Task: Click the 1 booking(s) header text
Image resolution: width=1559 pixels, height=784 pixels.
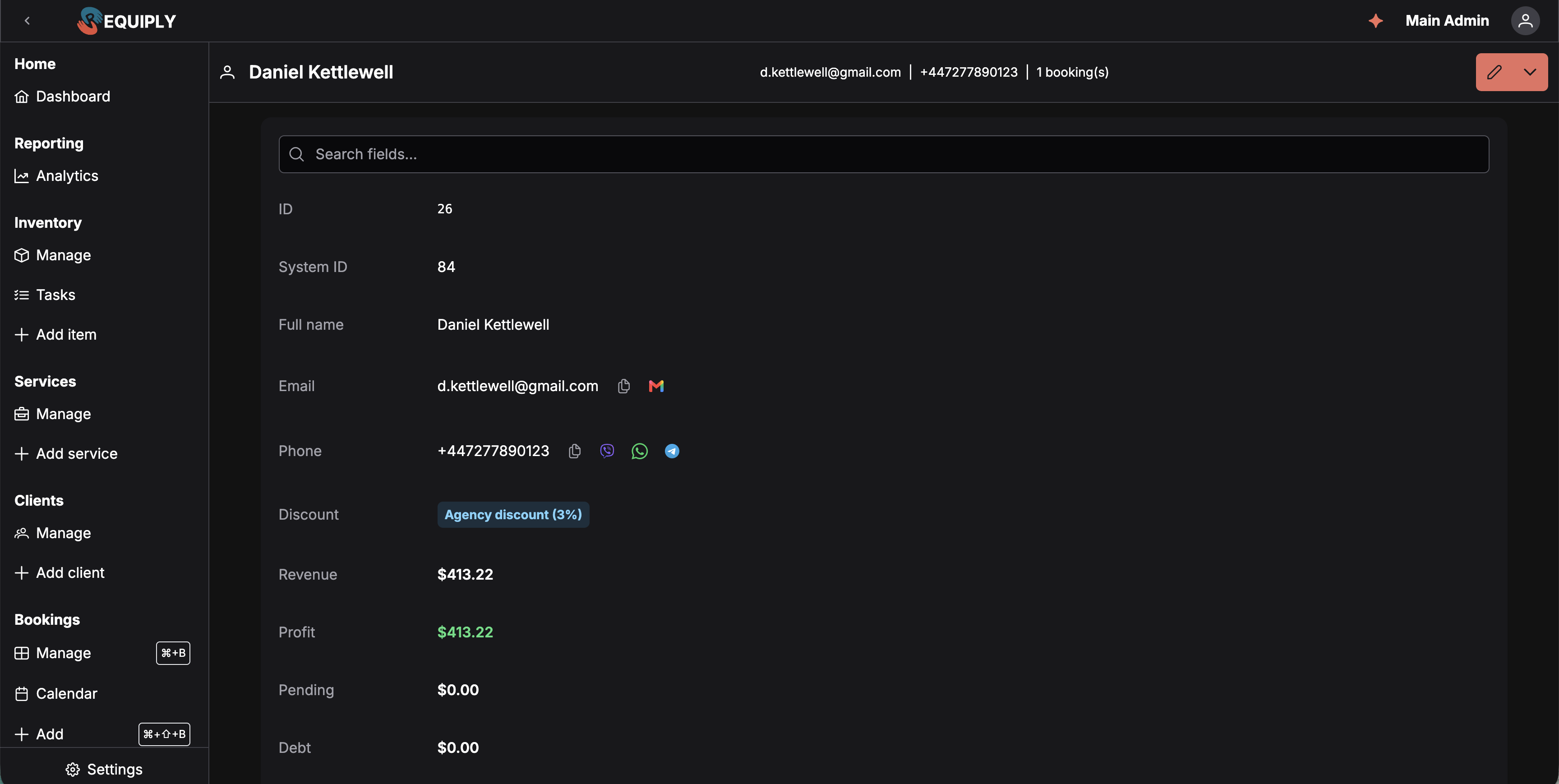Action: 1072,72
